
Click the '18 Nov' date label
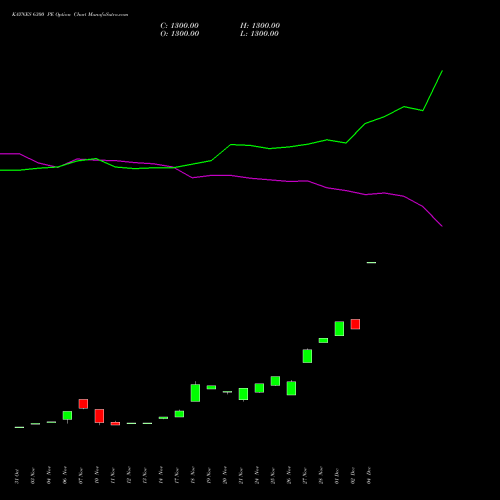(193, 476)
